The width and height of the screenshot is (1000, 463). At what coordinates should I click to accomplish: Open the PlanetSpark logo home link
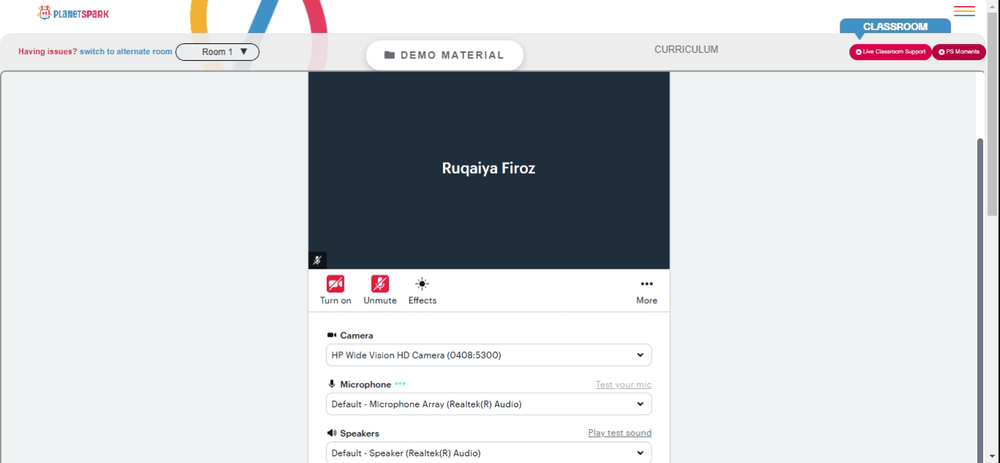[73, 12]
